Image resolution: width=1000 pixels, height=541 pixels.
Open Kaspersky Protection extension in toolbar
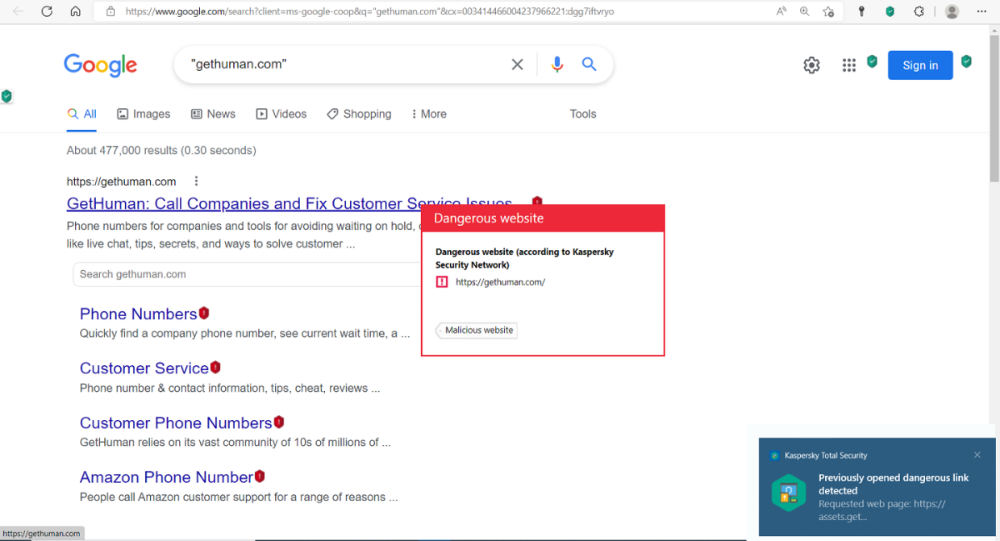[890, 11]
